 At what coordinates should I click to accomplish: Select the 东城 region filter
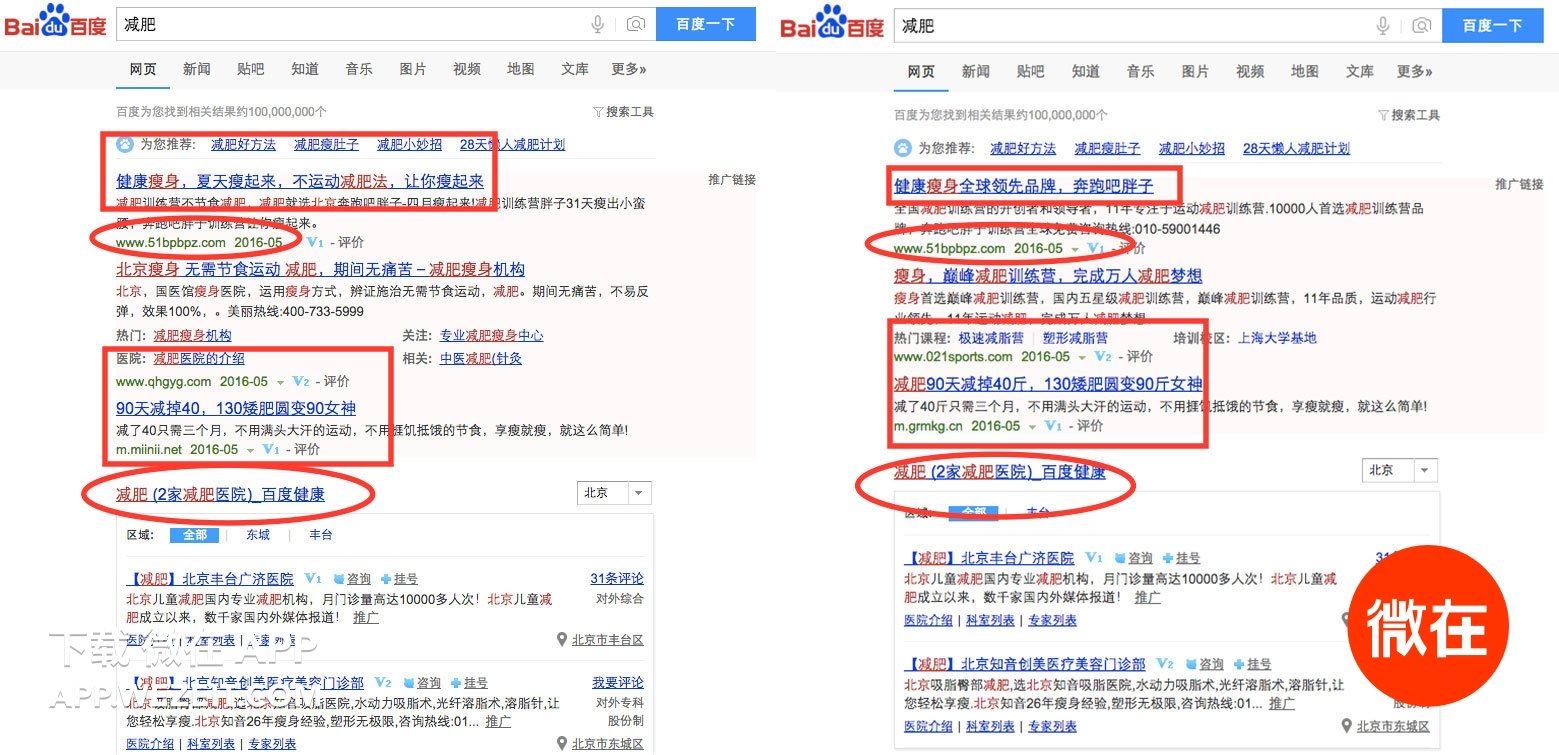tap(256, 535)
